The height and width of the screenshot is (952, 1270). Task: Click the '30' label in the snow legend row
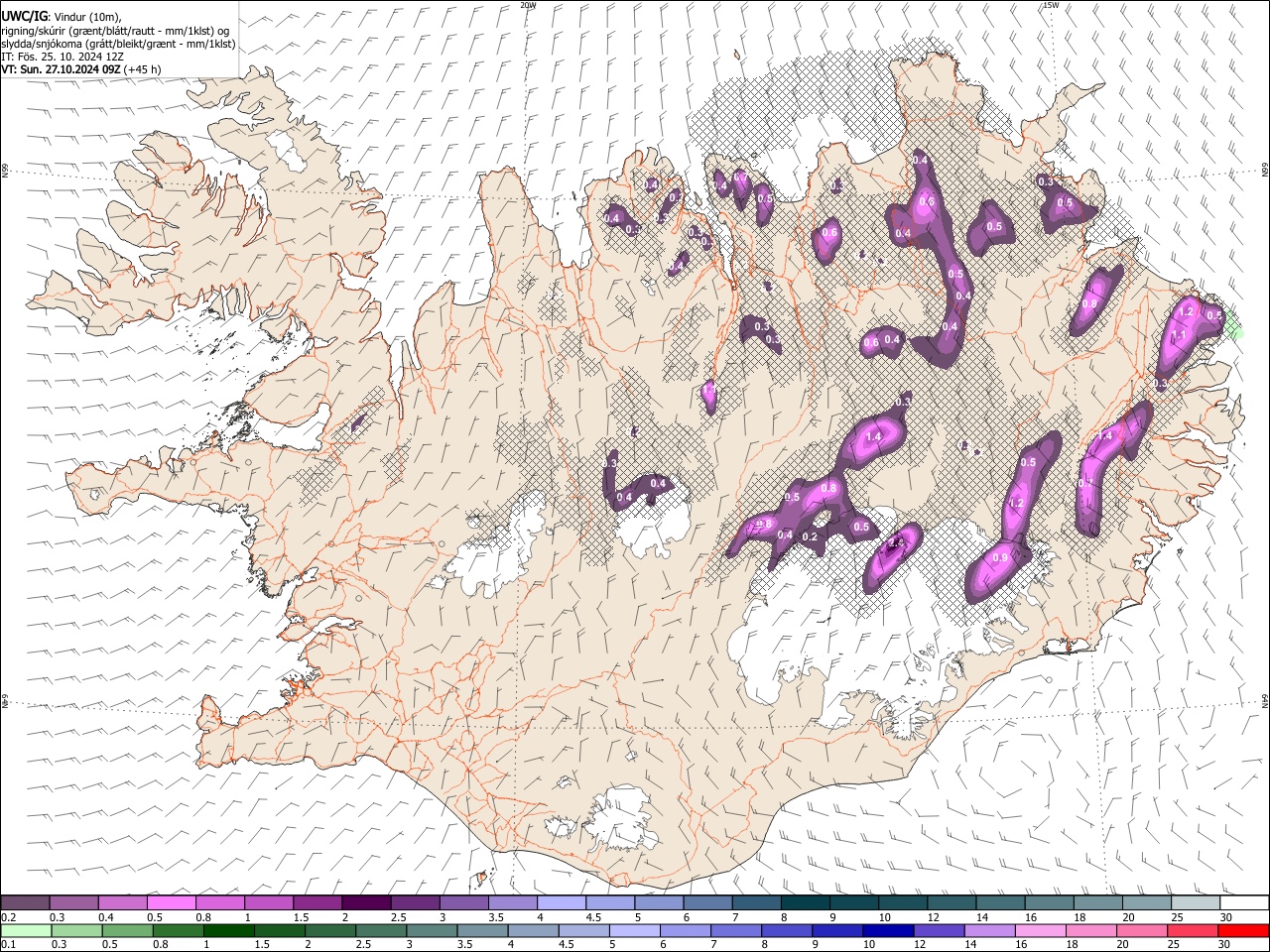(x=1226, y=917)
